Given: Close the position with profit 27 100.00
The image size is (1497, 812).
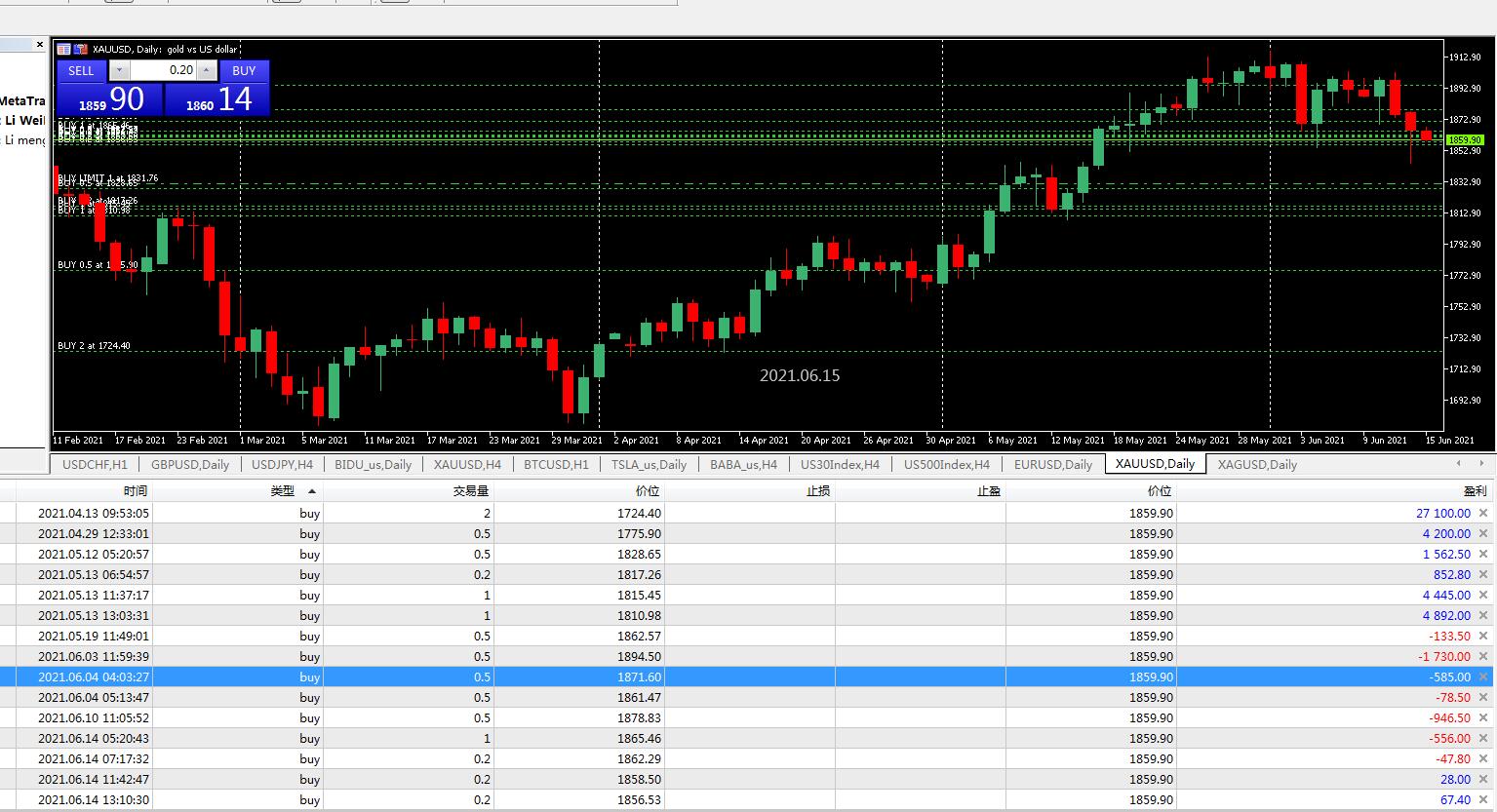Looking at the screenshot, I should coord(1483,513).
